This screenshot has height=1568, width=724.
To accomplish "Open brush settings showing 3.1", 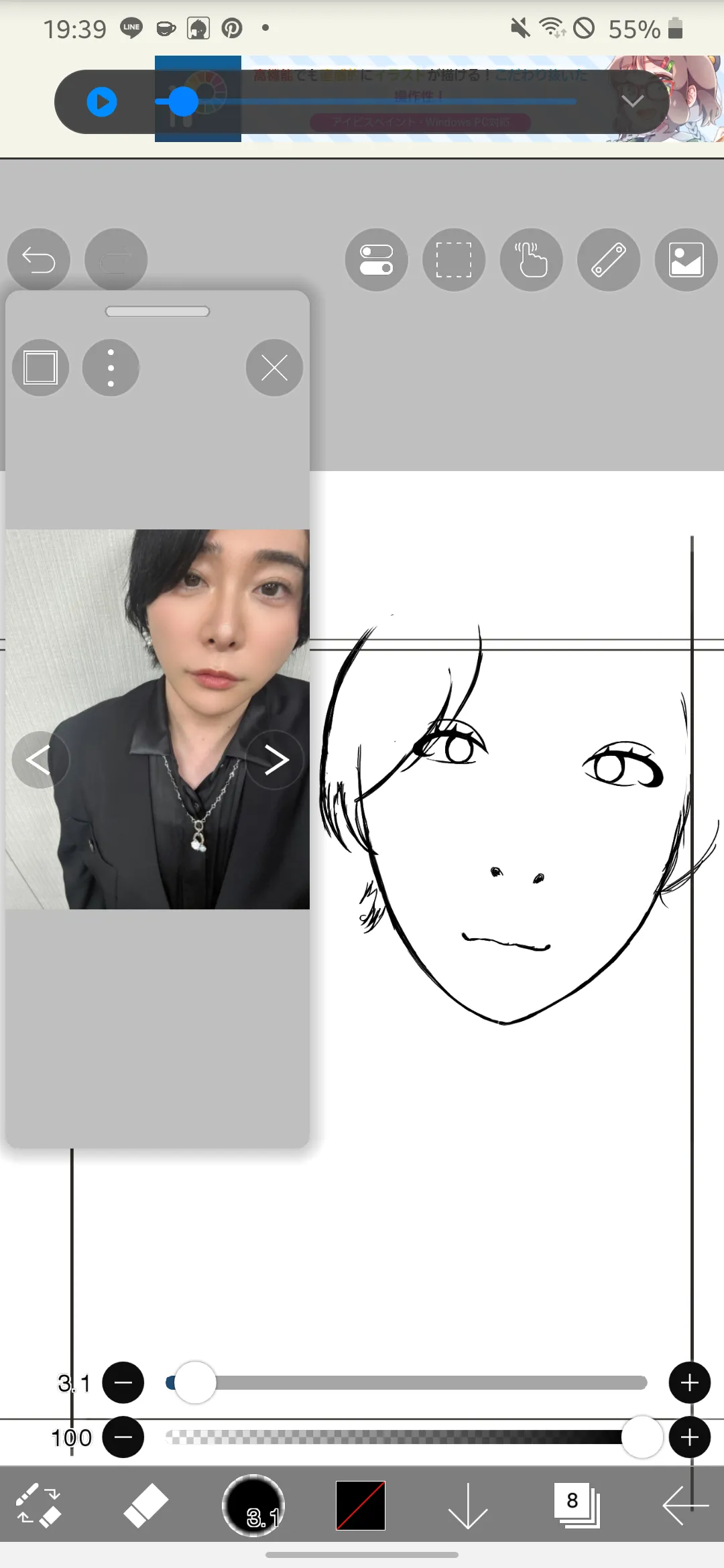I will tap(253, 1505).
